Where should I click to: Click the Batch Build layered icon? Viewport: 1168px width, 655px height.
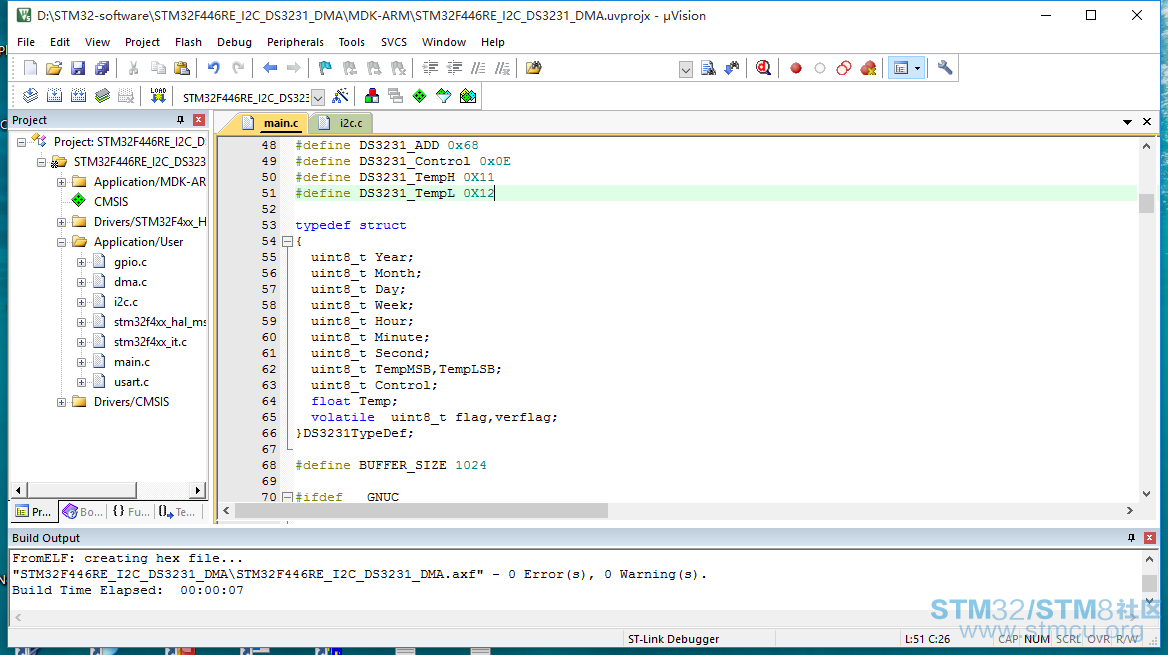(x=102, y=96)
